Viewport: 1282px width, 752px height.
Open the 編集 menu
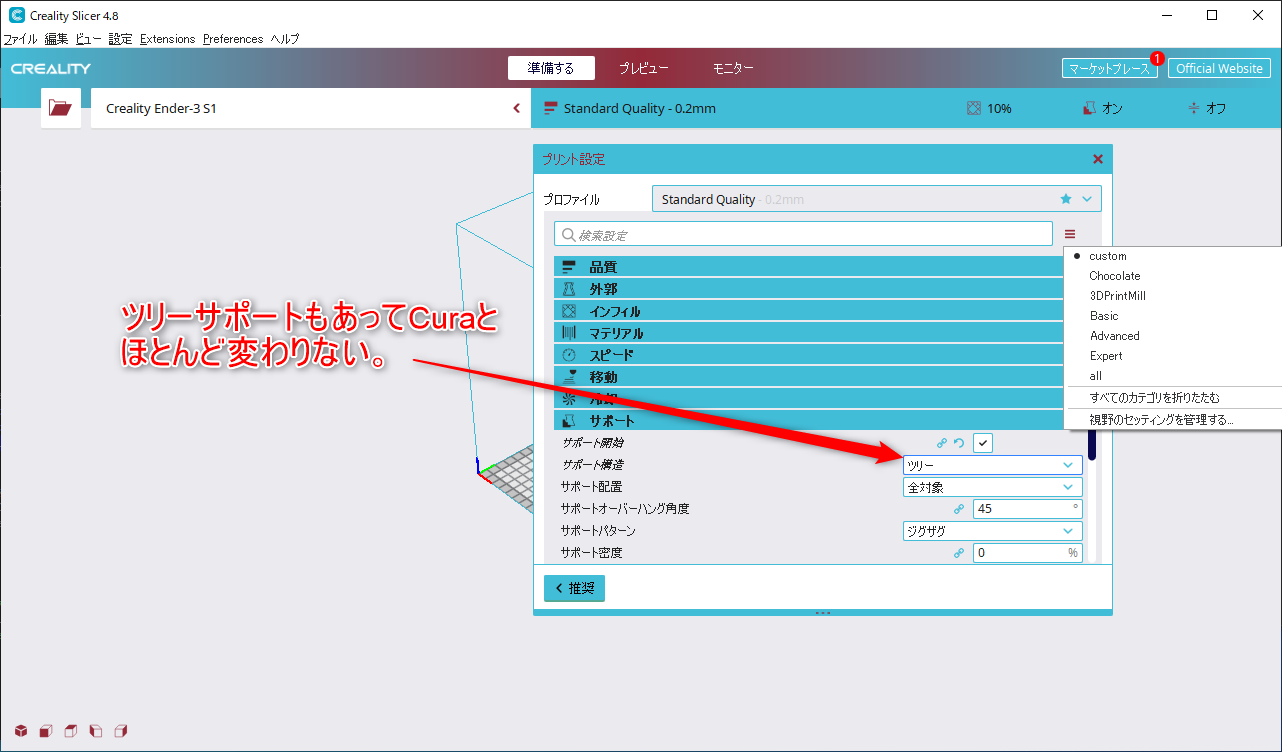tap(57, 39)
